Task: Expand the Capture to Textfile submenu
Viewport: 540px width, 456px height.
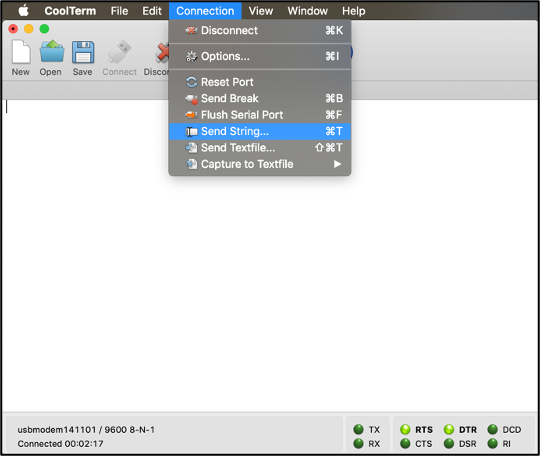Action: point(260,164)
